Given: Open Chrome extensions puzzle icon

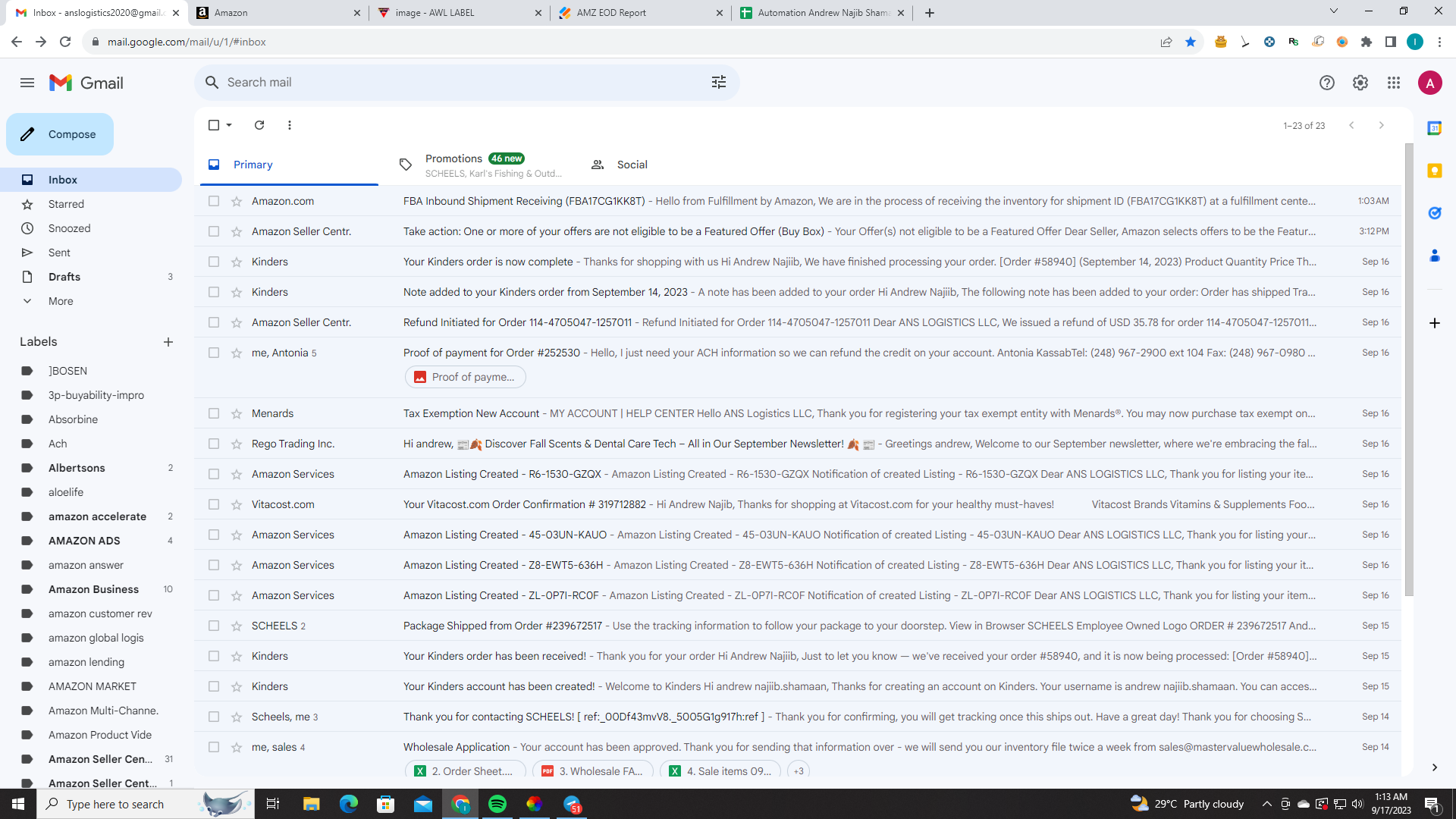Looking at the screenshot, I should click(x=1367, y=42).
